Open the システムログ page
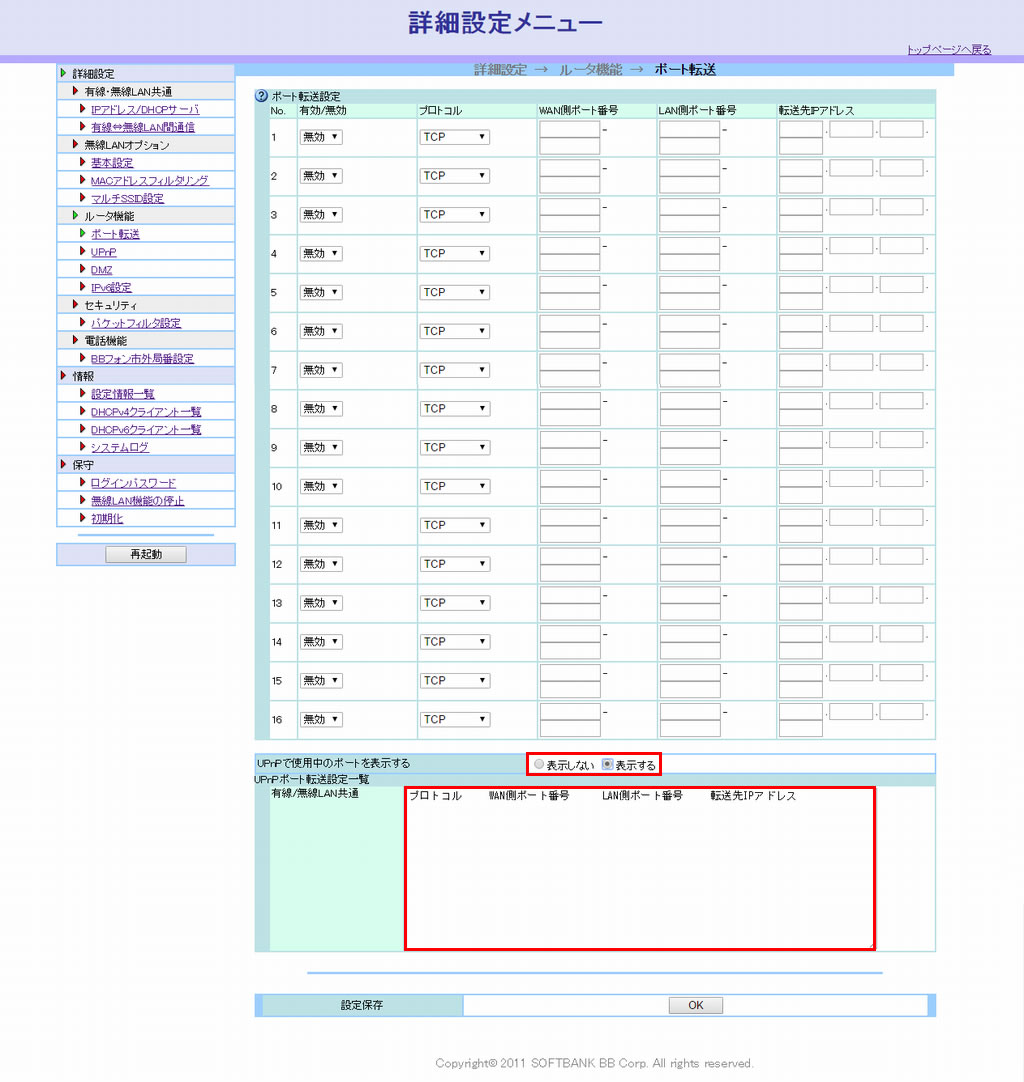The image size is (1024, 1082). pos(120,447)
